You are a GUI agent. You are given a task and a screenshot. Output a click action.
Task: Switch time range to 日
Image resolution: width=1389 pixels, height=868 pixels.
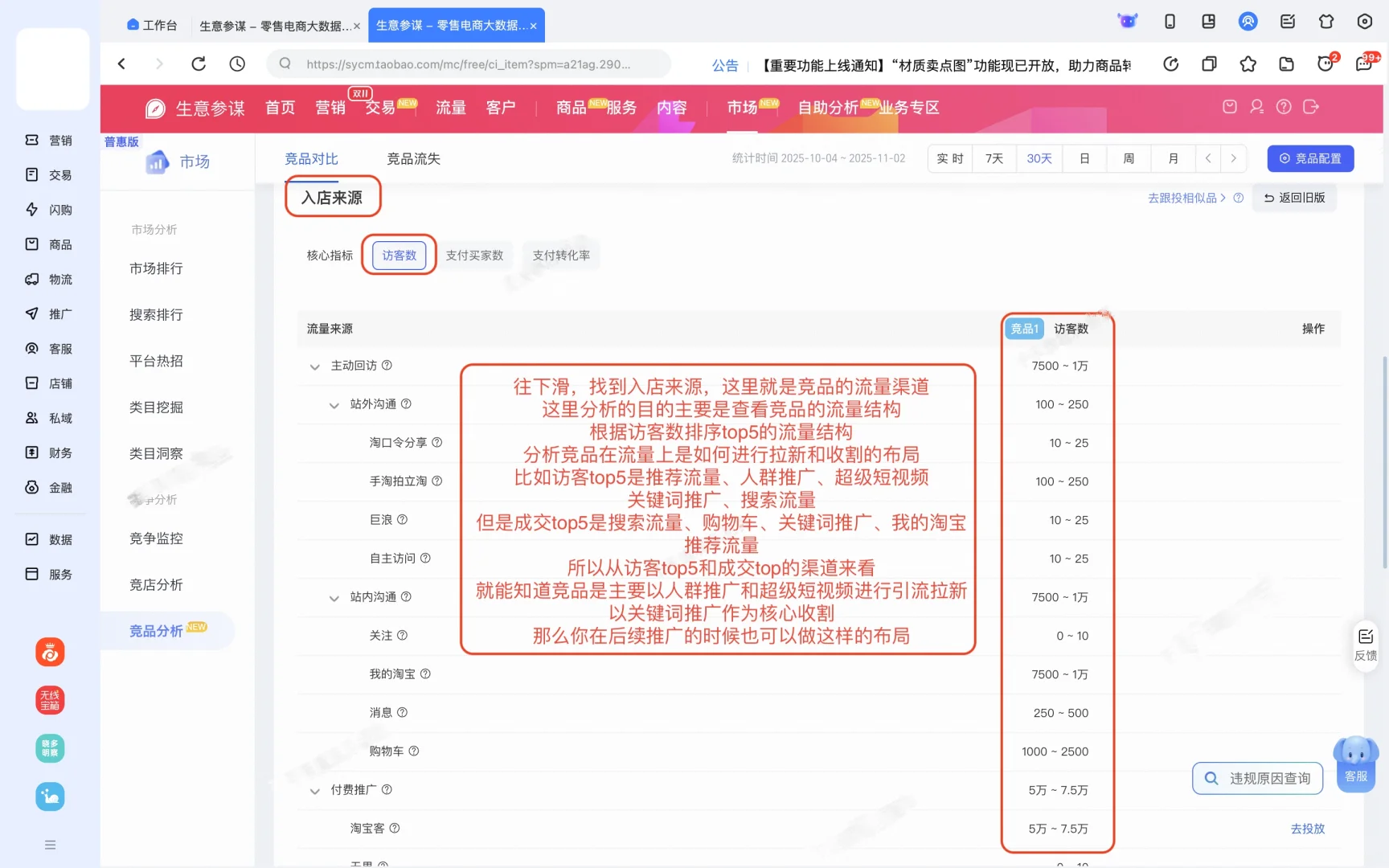point(1084,158)
